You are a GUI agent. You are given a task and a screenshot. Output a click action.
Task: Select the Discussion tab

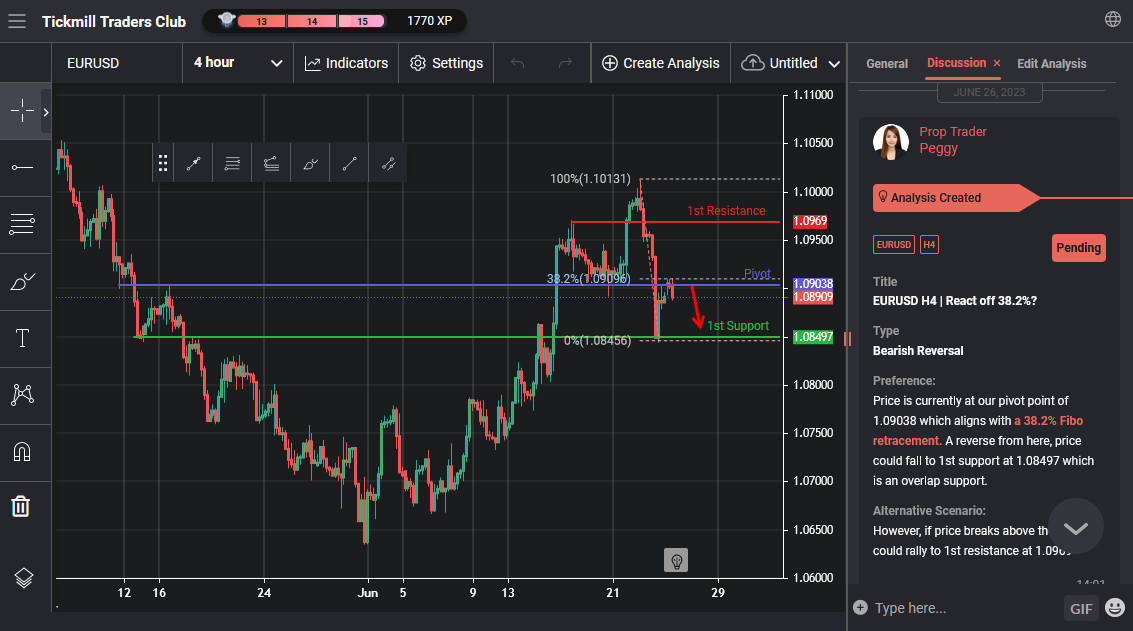coord(956,63)
